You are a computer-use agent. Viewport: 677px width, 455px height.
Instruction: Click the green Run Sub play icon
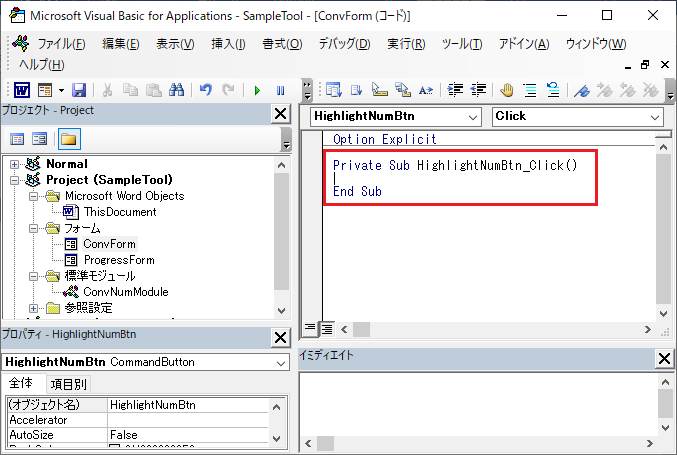click(x=257, y=91)
